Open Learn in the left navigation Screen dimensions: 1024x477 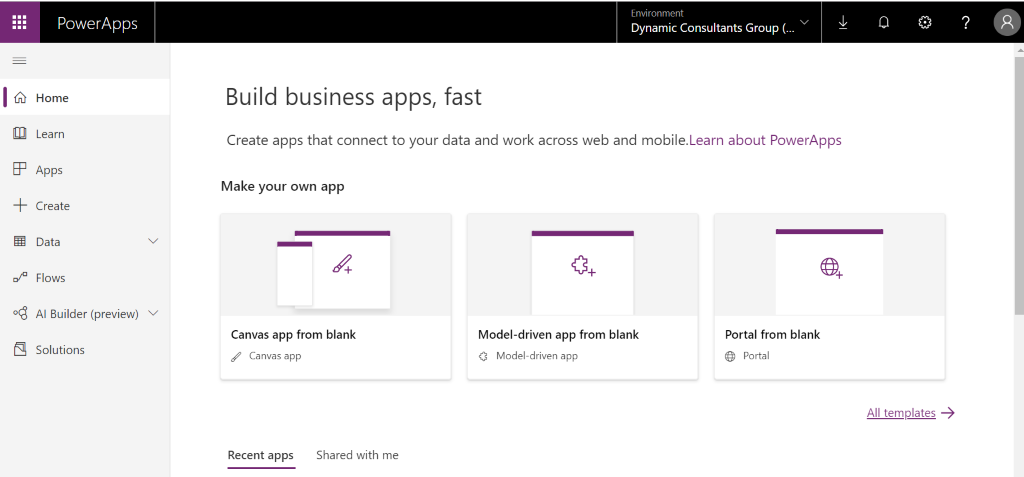85,133
